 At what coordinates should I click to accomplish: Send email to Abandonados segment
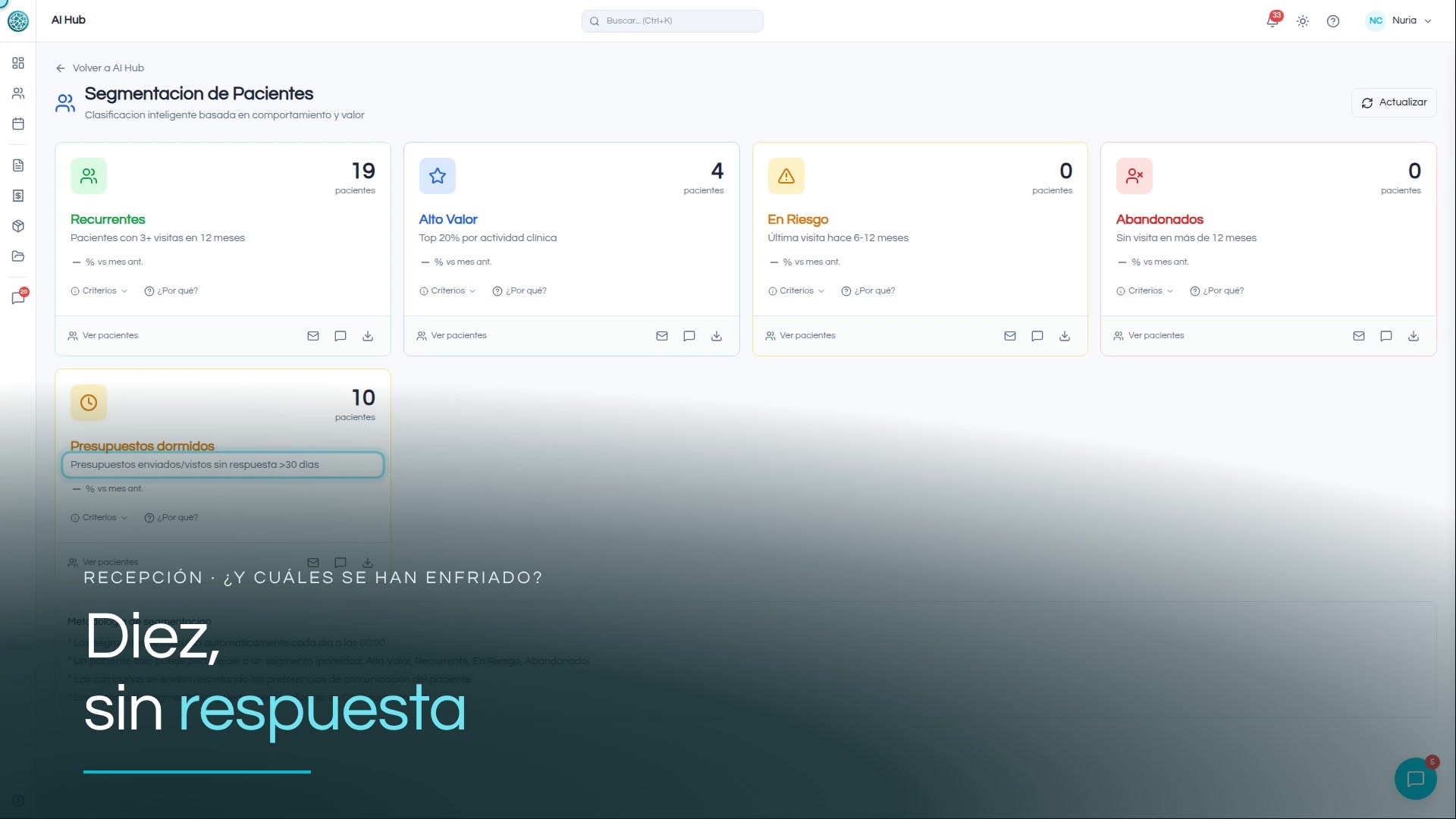point(1359,336)
